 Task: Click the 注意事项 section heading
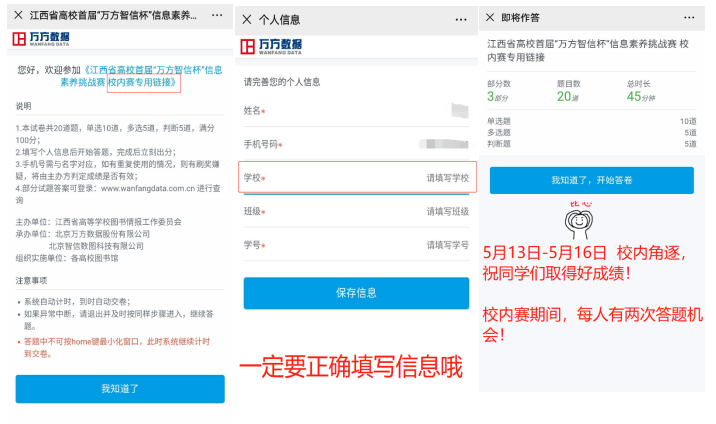[31, 280]
